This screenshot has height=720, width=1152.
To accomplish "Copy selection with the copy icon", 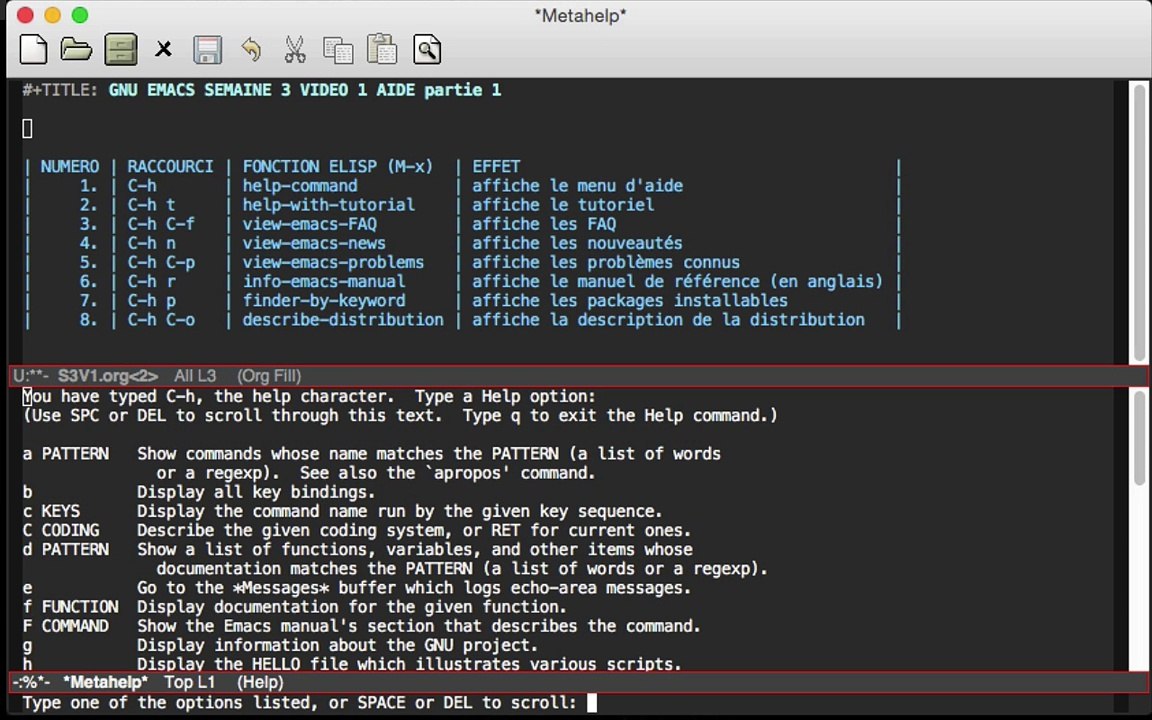I will click(338, 50).
